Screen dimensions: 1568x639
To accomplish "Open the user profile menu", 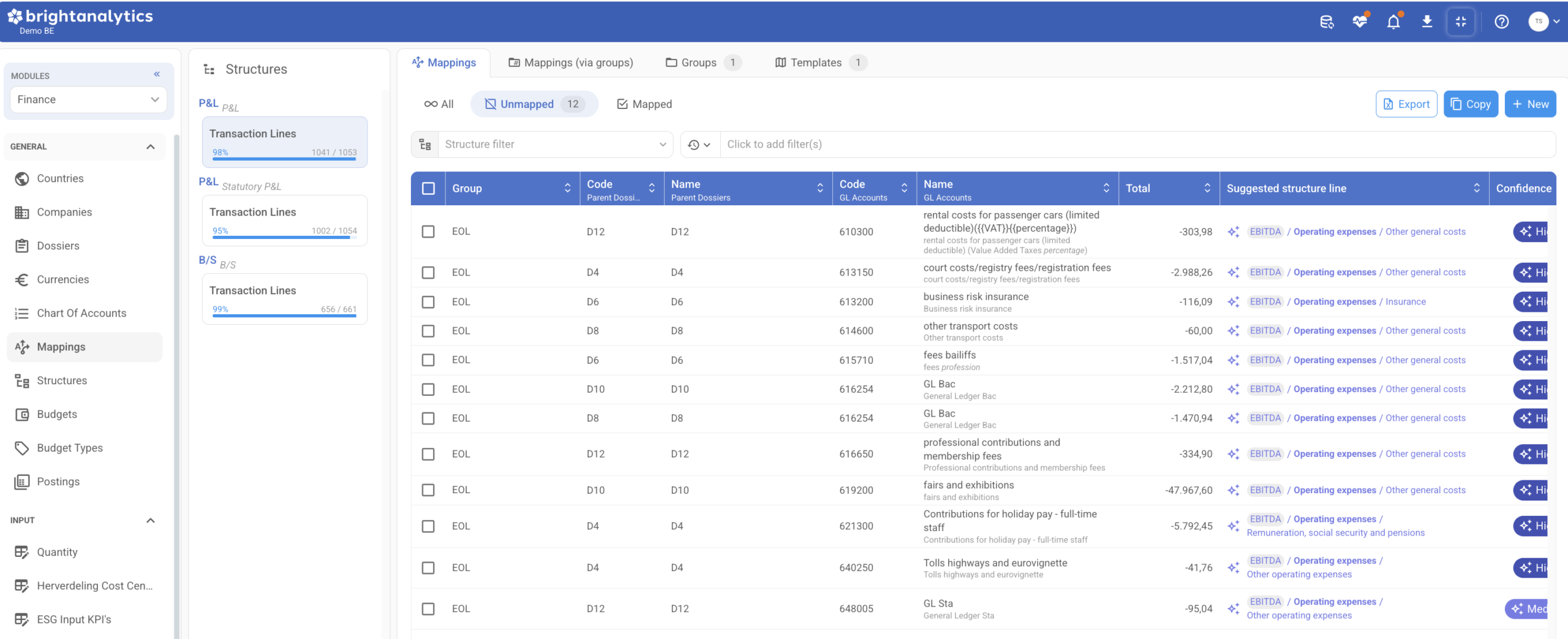I will [1543, 21].
